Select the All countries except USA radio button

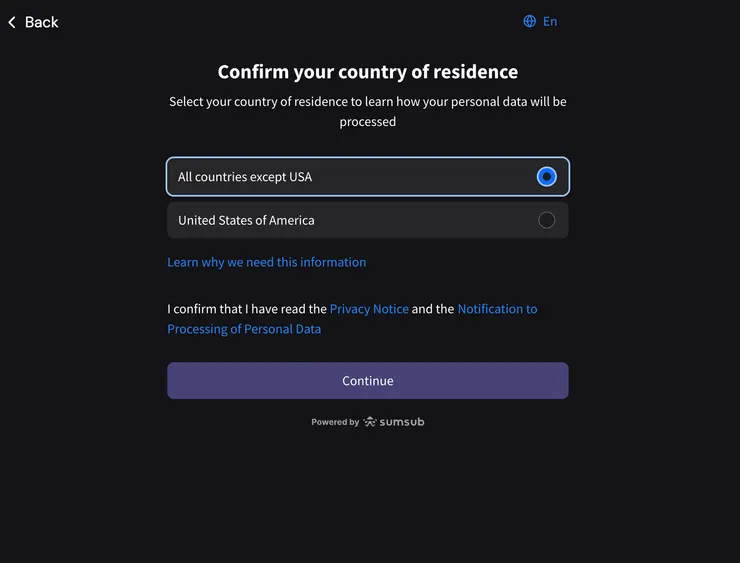click(546, 177)
